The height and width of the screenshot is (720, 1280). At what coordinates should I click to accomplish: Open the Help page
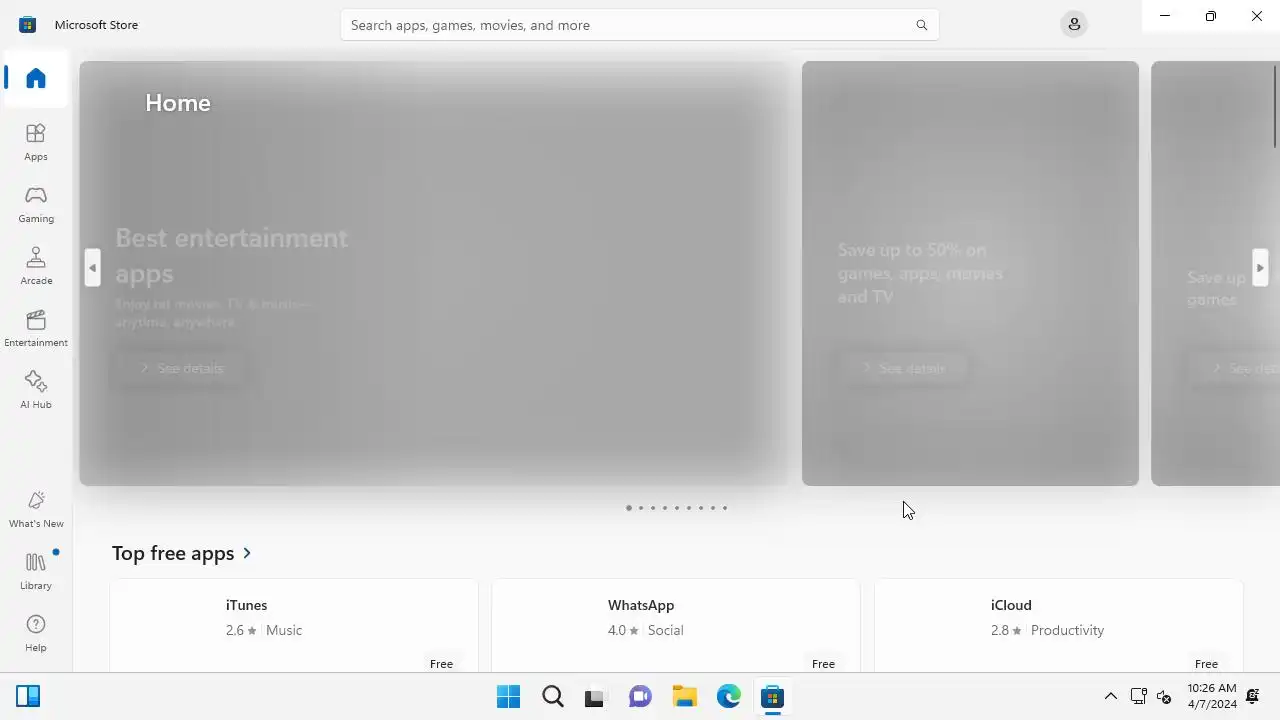(36, 633)
